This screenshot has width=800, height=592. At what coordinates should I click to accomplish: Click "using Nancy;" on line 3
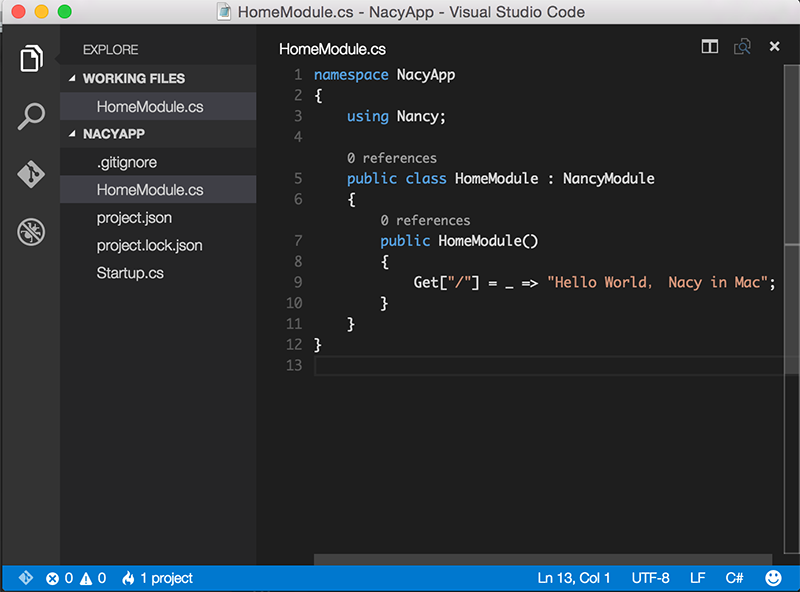tap(396, 116)
